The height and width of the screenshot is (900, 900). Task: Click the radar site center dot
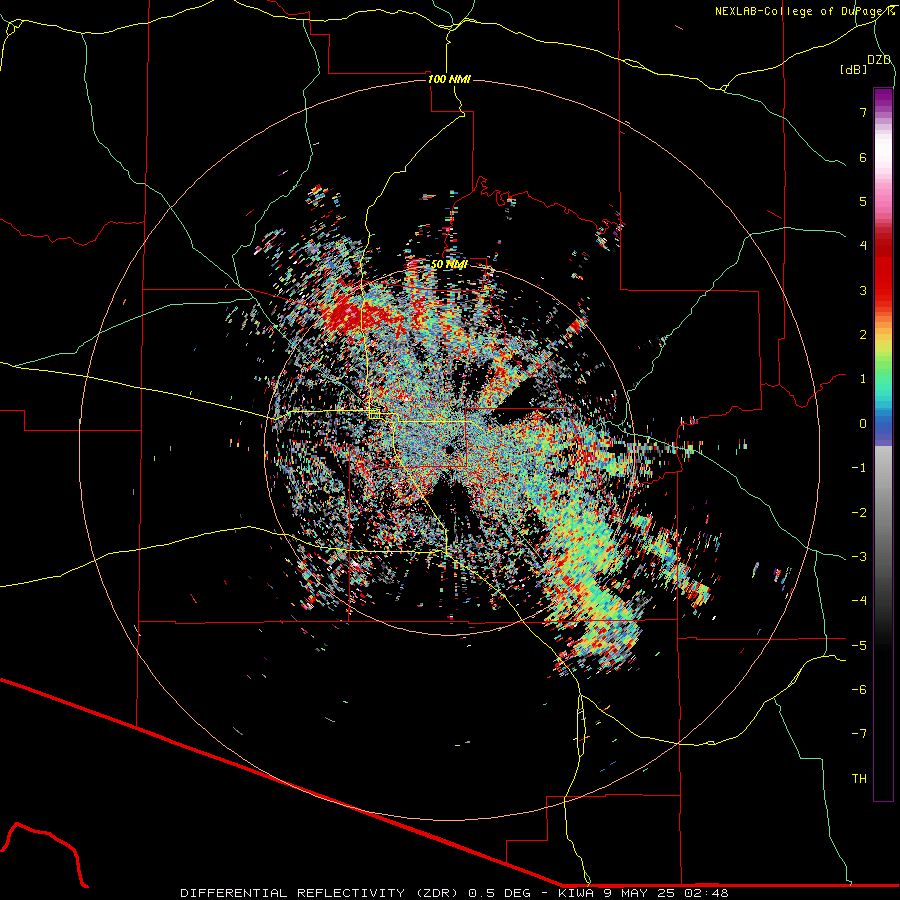tap(449, 447)
